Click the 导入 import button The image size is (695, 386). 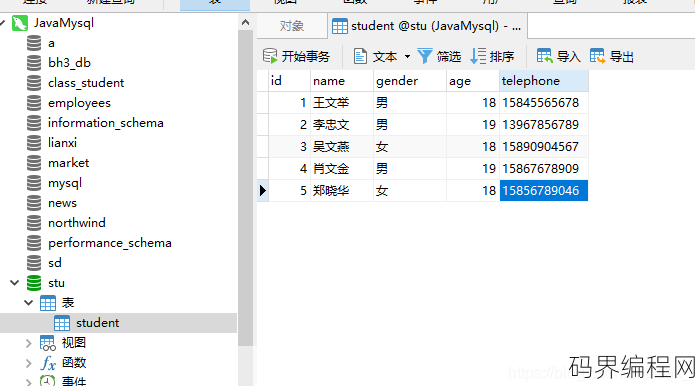tap(558, 56)
